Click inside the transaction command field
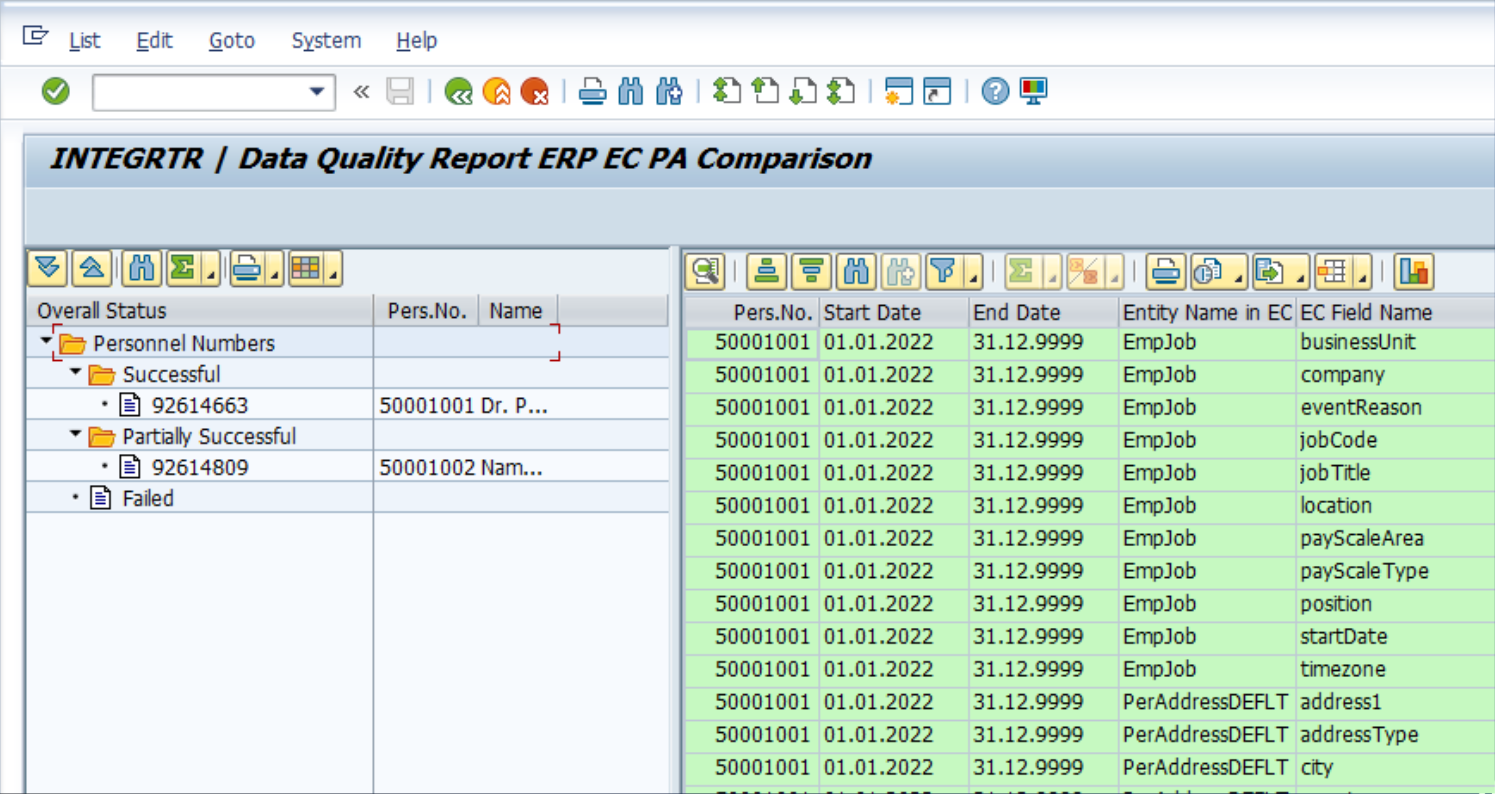Screen dimensions: 1495x794 click(x=198, y=92)
